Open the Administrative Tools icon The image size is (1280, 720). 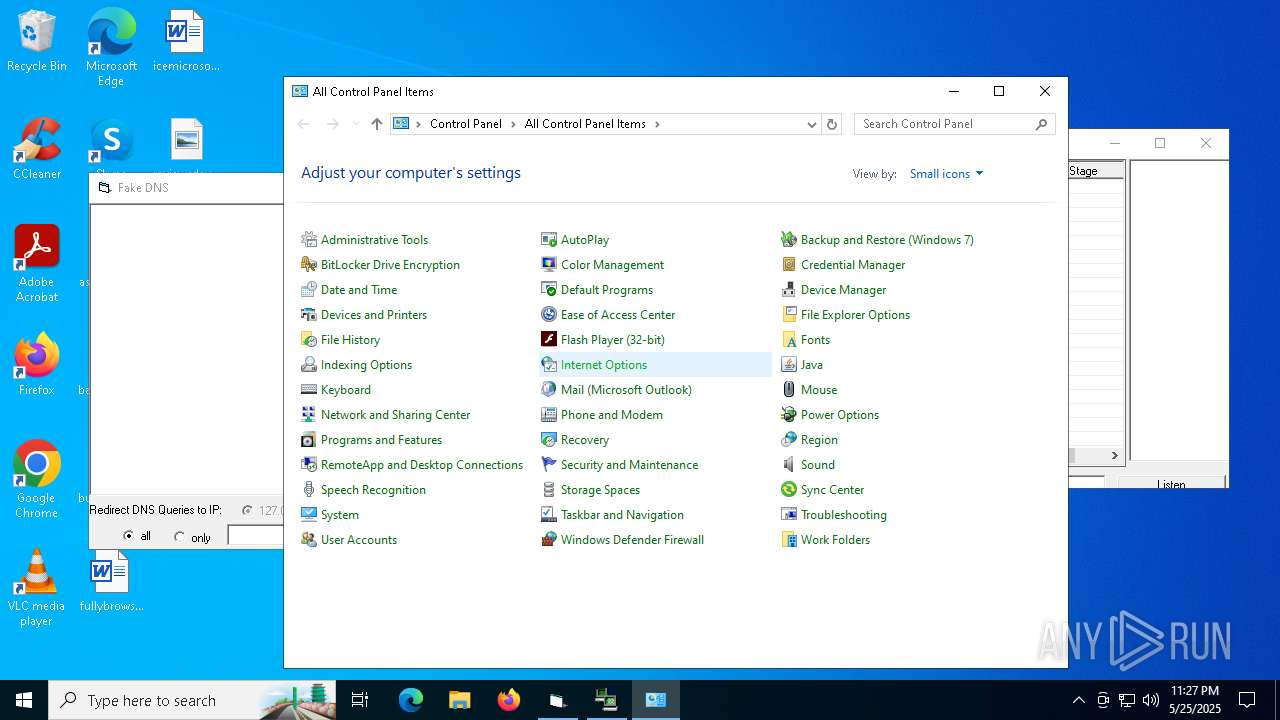(x=309, y=240)
